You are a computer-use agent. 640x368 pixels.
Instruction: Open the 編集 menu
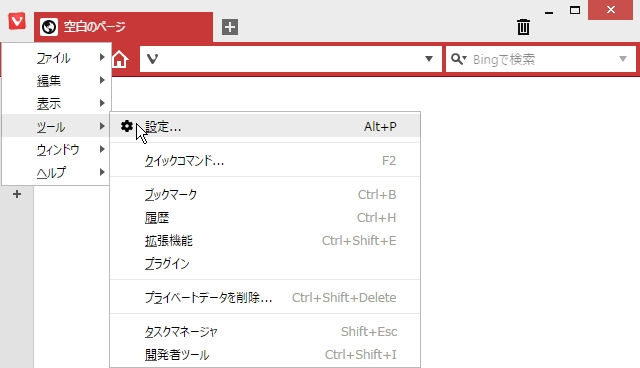pyautogui.click(x=56, y=80)
